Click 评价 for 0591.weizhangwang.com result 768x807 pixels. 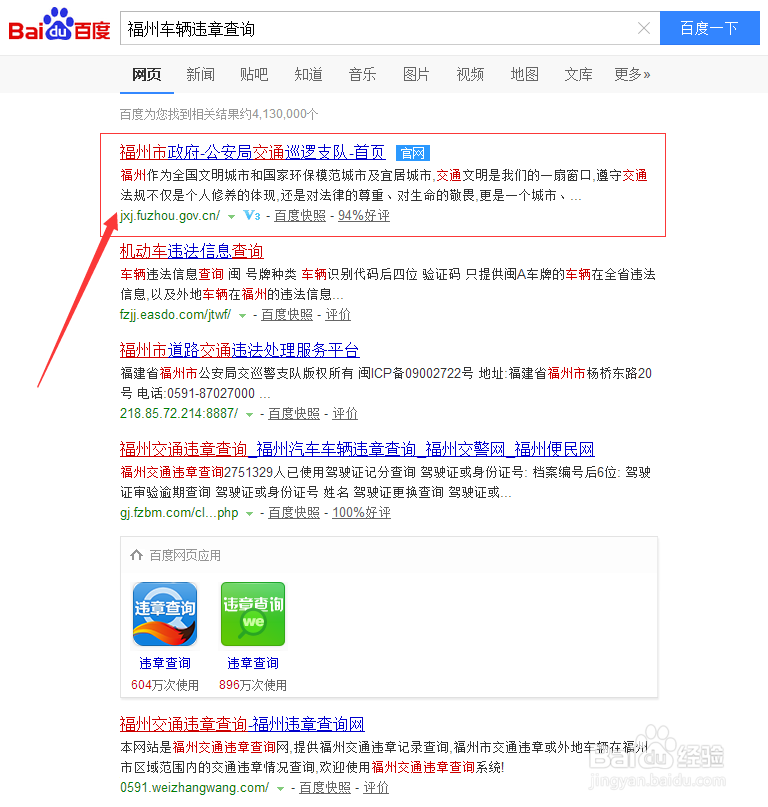[x=376, y=787]
